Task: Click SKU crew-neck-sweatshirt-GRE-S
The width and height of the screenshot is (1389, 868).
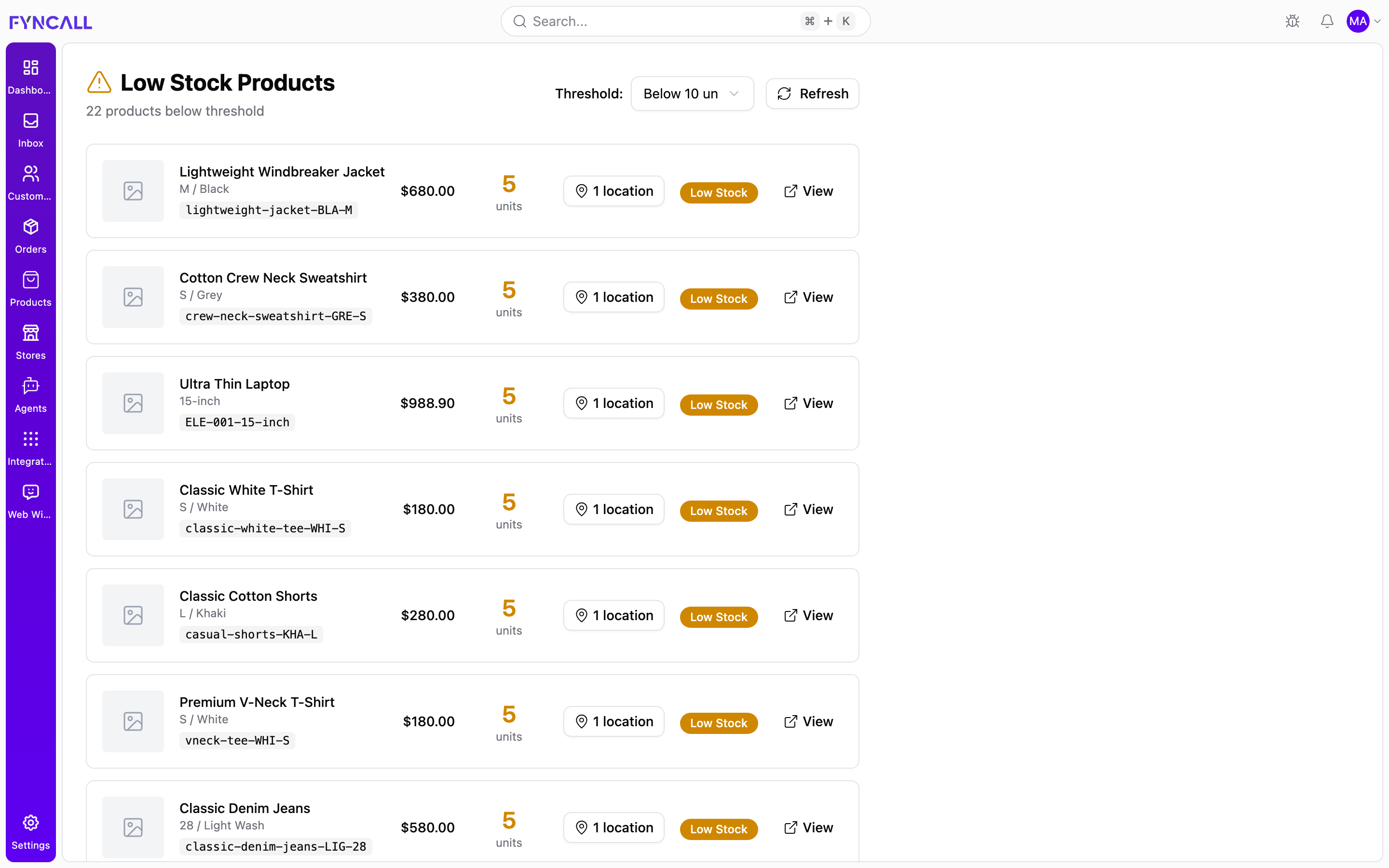Action: (275, 316)
